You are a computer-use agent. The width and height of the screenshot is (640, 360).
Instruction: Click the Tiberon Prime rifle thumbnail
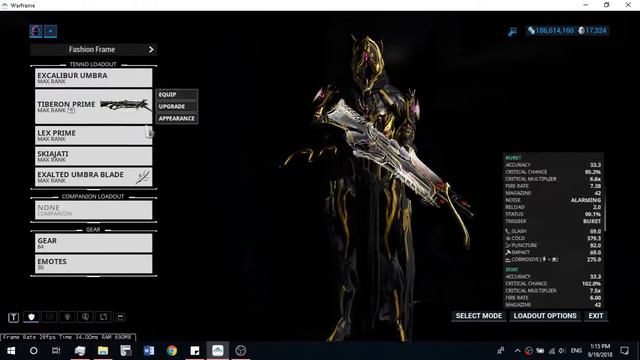tap(125, 105)
